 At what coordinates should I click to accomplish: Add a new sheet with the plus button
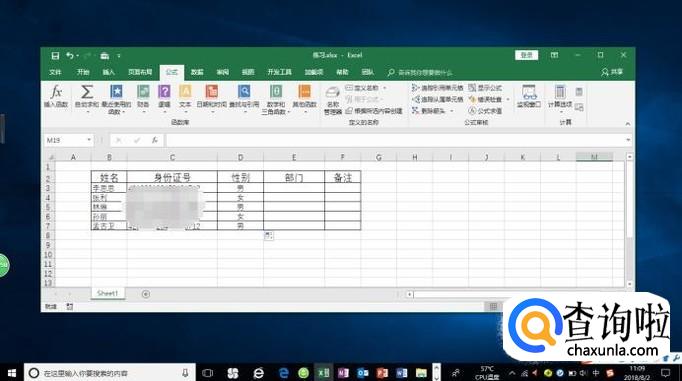coord(146,294)
